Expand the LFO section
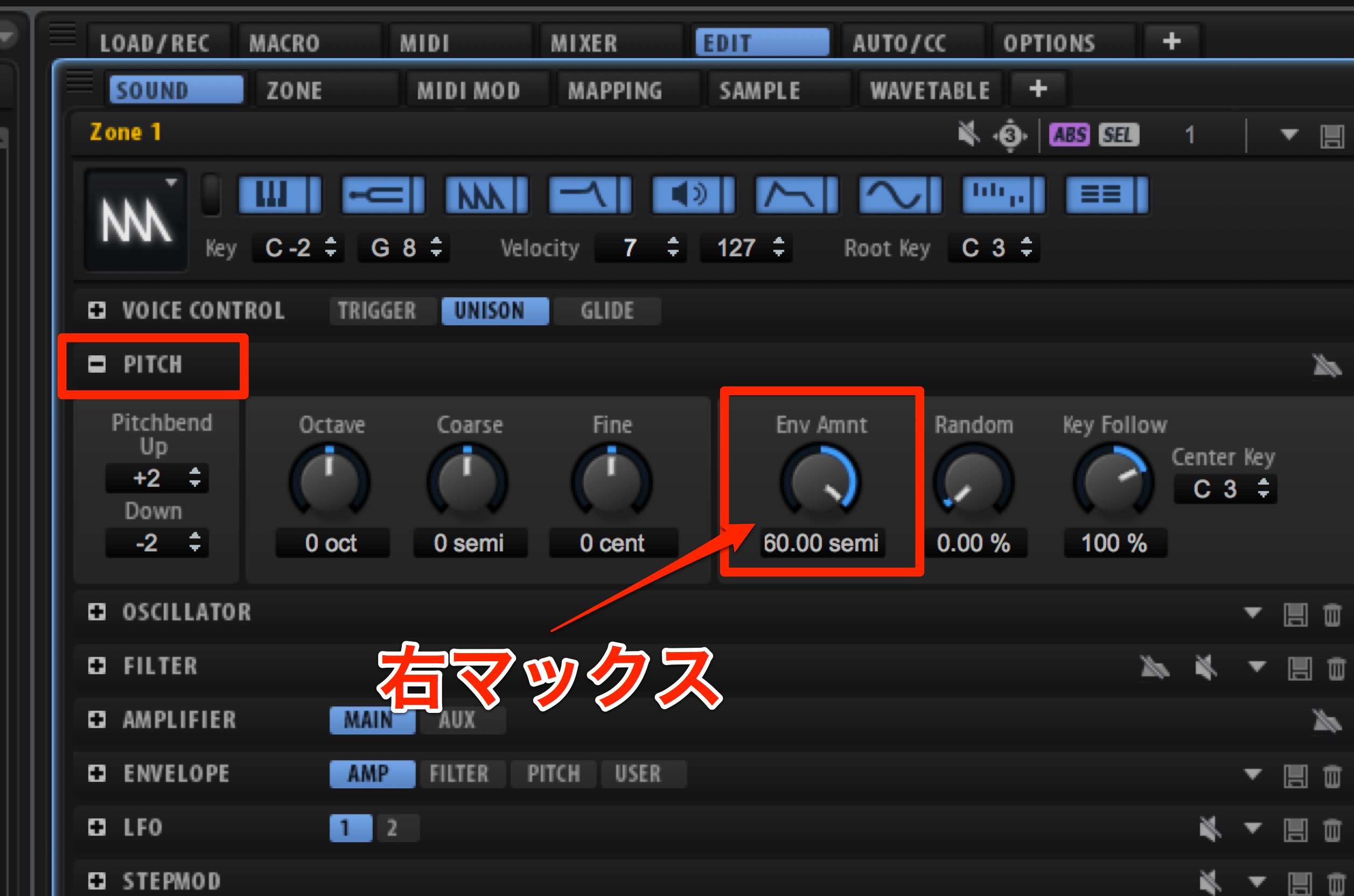 coord(96,828)
